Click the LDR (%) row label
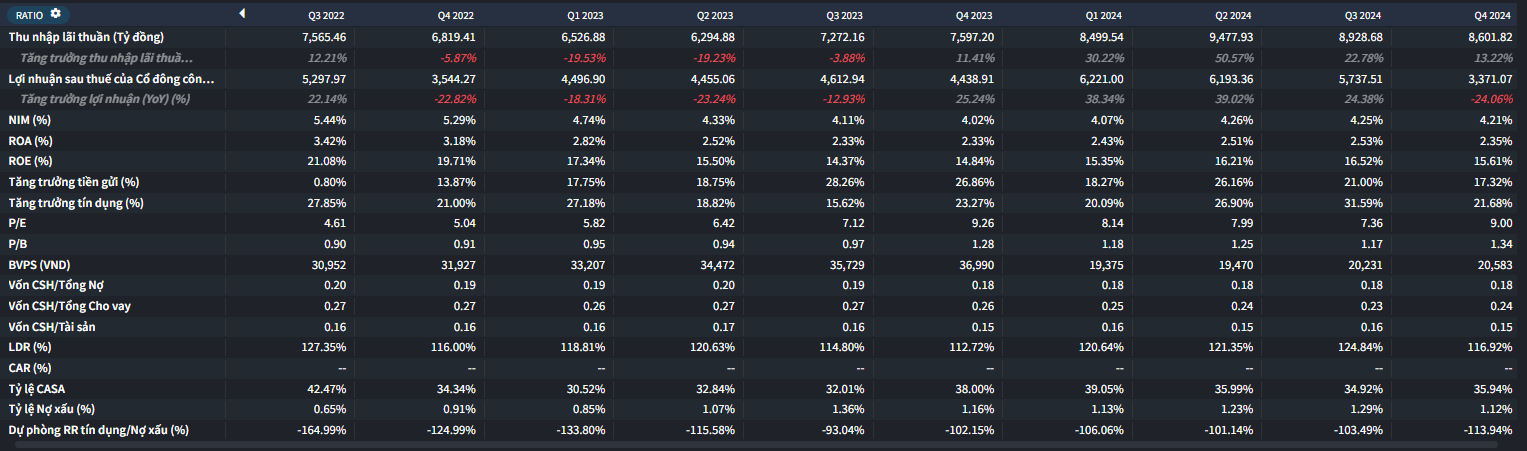 tap(29, 347)
